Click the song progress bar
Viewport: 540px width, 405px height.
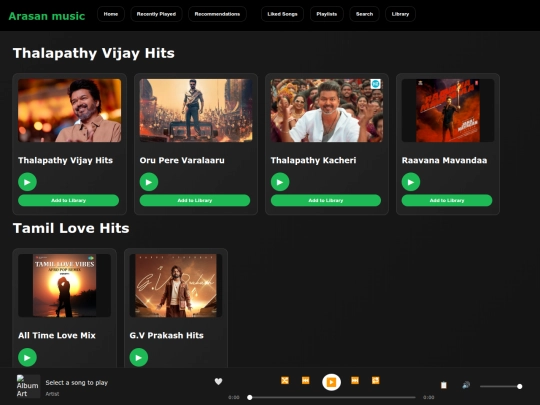click(x=332, y=397)
